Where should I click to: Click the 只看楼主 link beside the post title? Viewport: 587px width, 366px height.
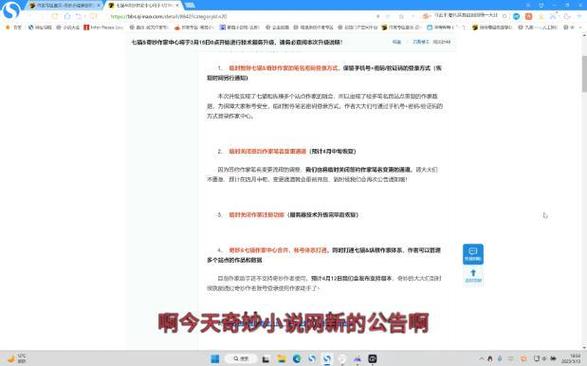tap(421, 42)
